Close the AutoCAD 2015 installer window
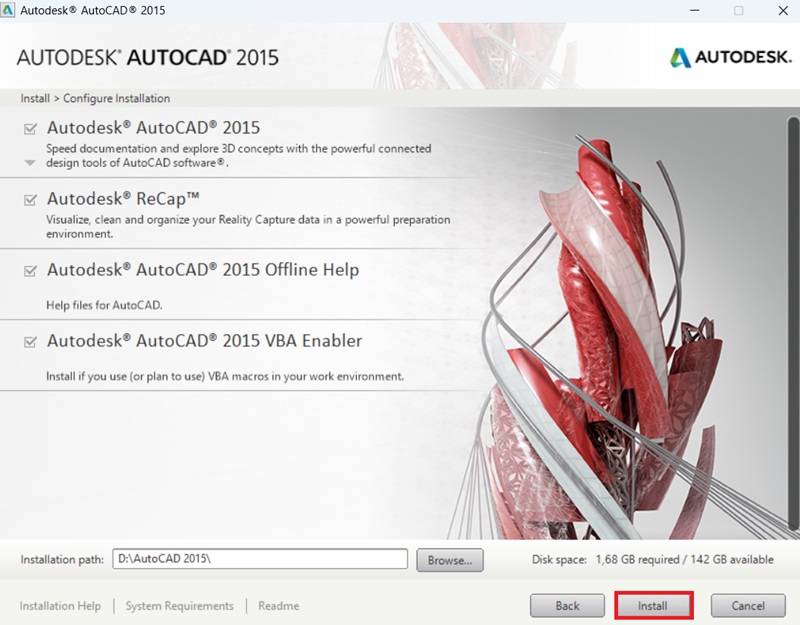 pyautogui.click(x=783, y=11)
